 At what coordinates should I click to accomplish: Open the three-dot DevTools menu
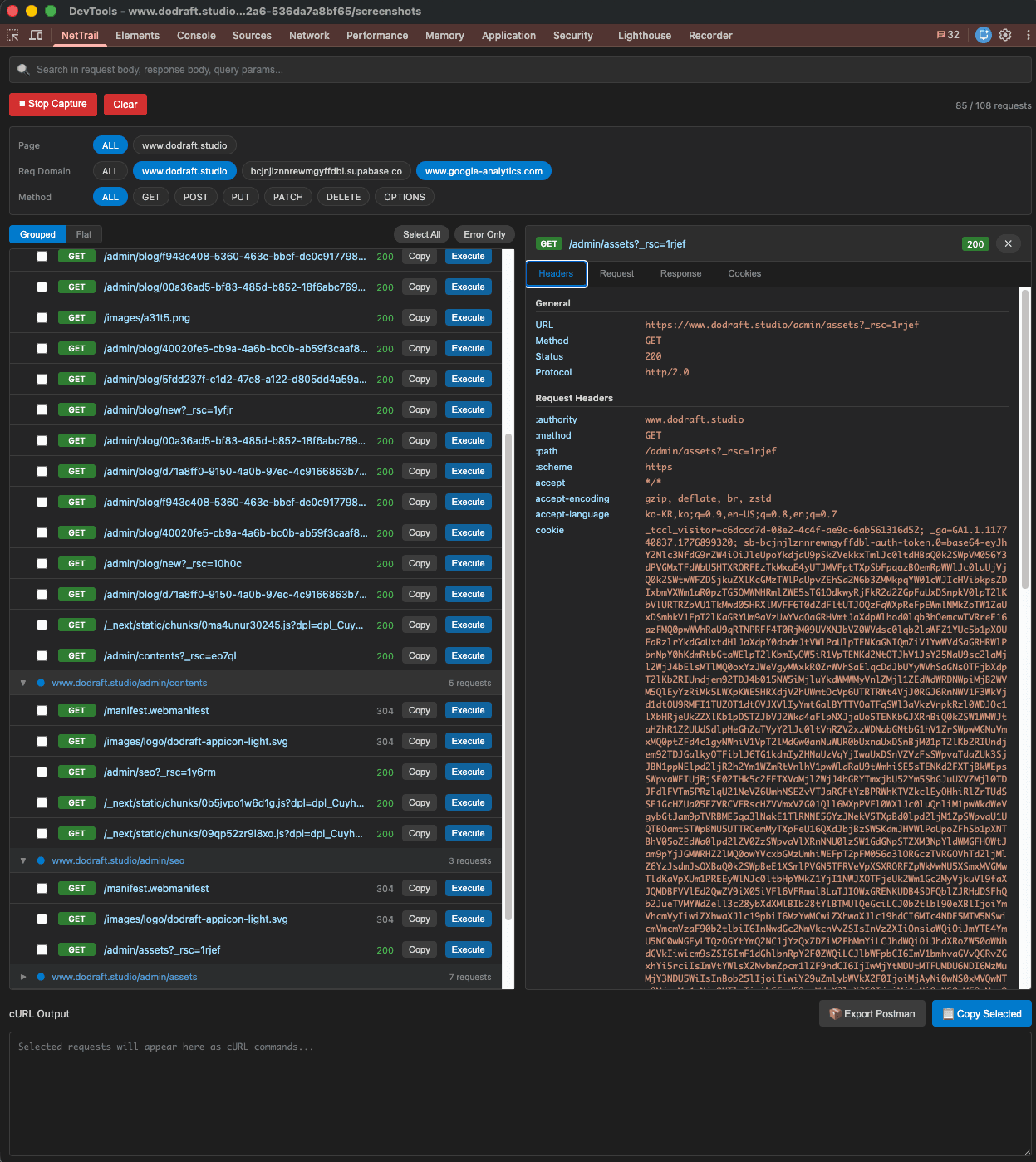[1028, 35]
